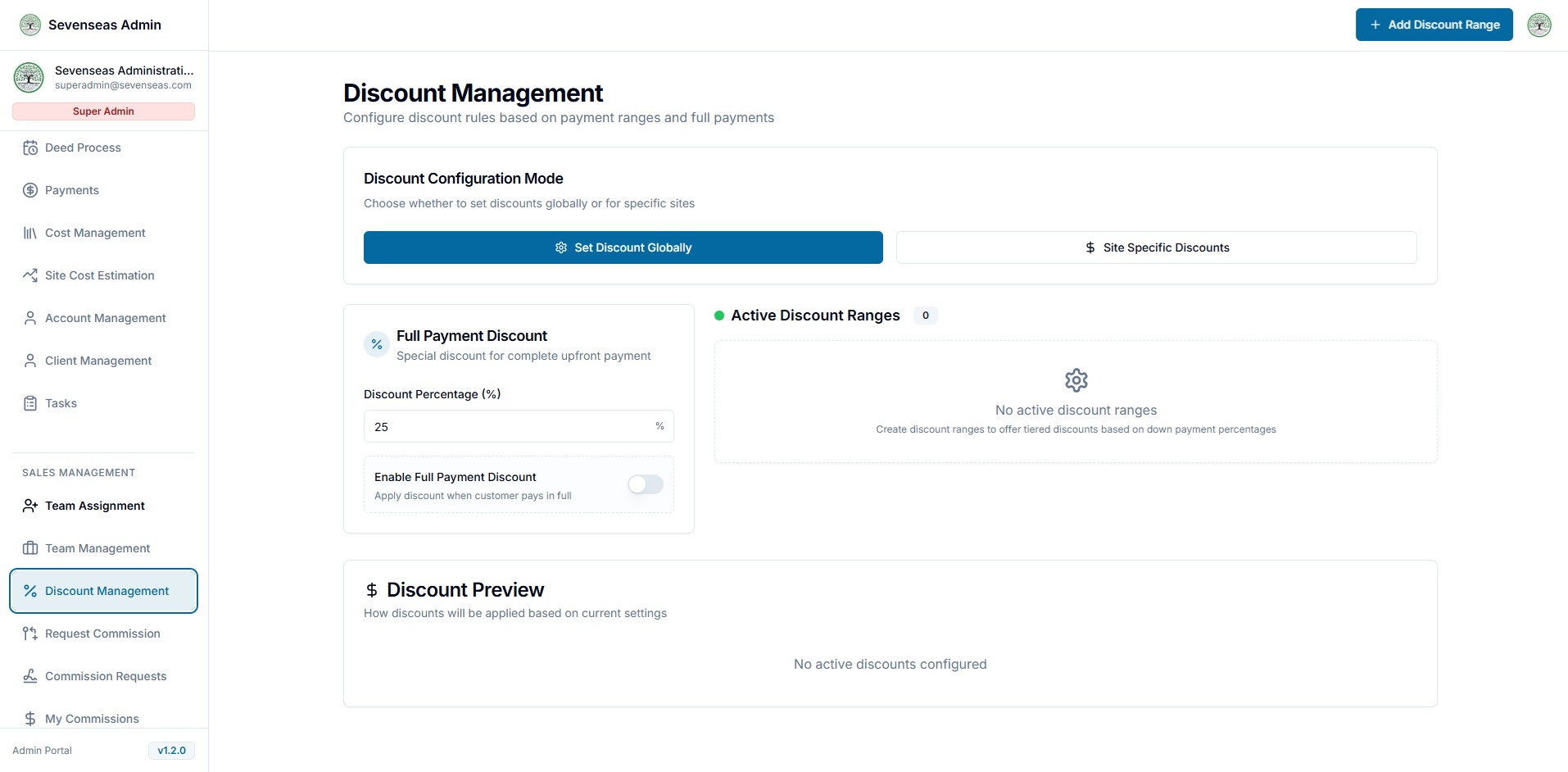Click the Deed Process calendar icon
This screenshot has height=772, width=1568.
pos(30,148)
